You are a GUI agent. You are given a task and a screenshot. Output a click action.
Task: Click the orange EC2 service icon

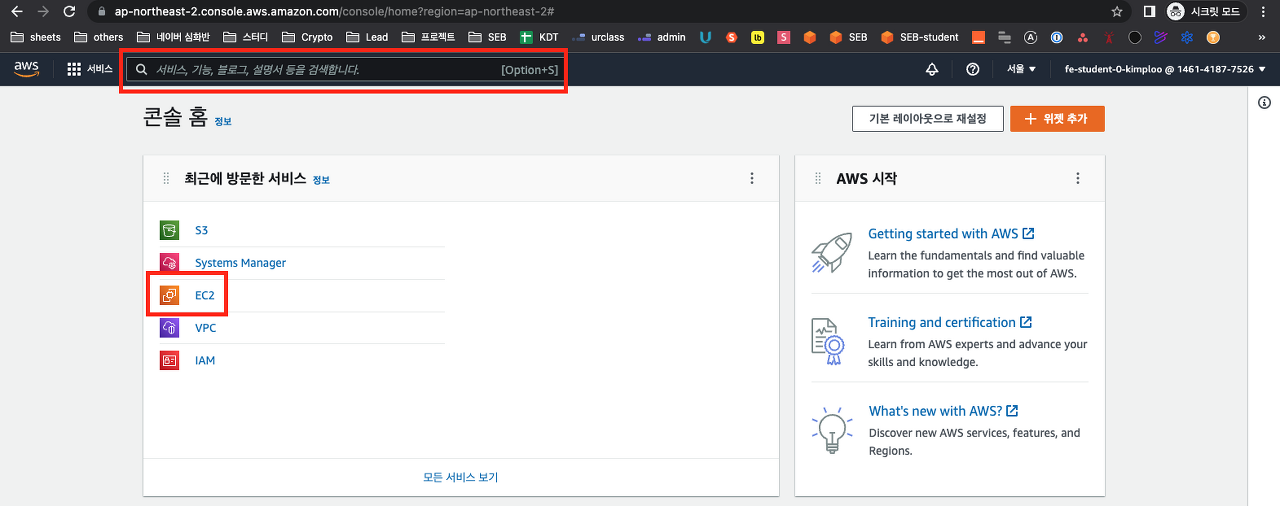click(x=169, y=295)
